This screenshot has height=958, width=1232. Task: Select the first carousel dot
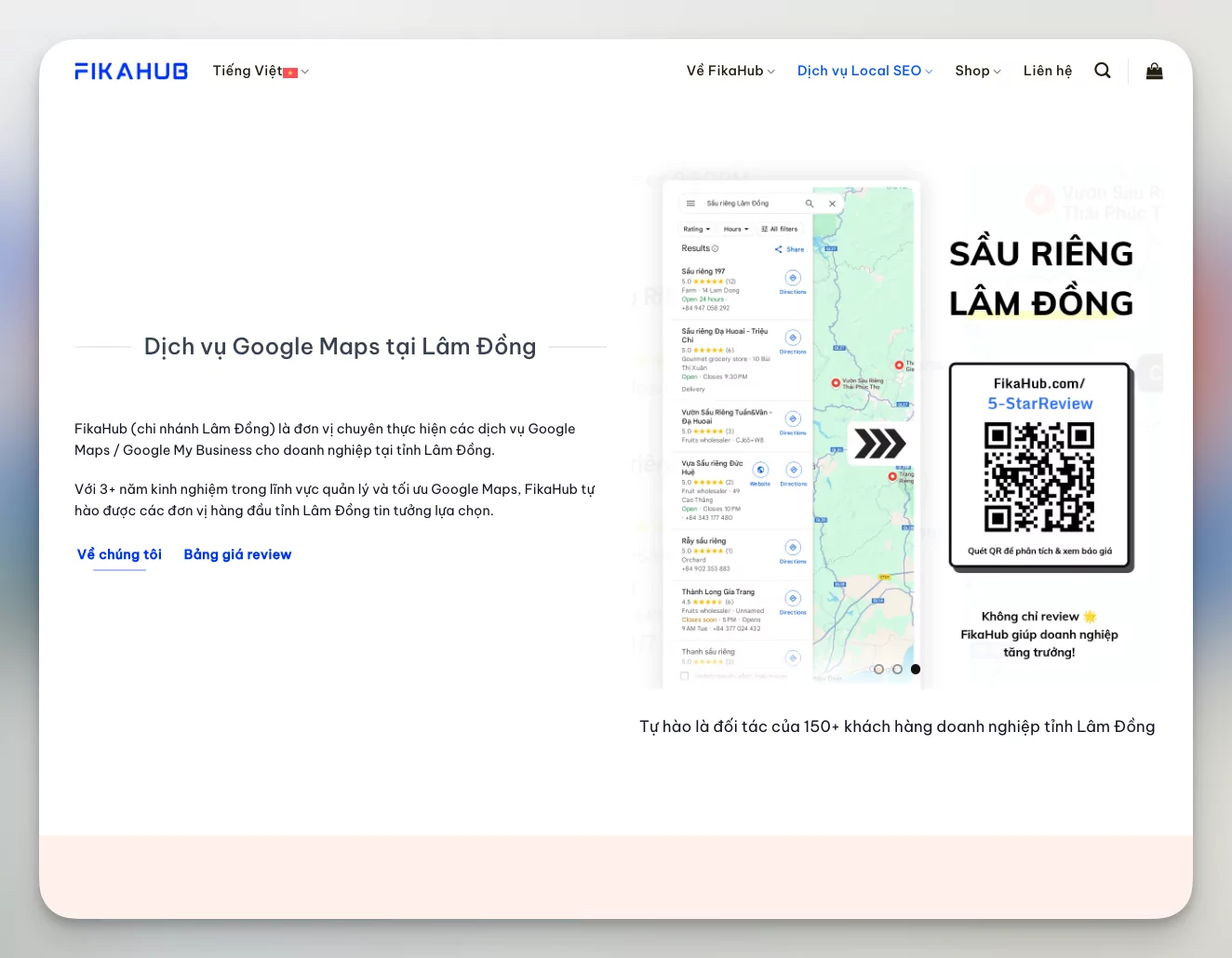click(878, 669)
